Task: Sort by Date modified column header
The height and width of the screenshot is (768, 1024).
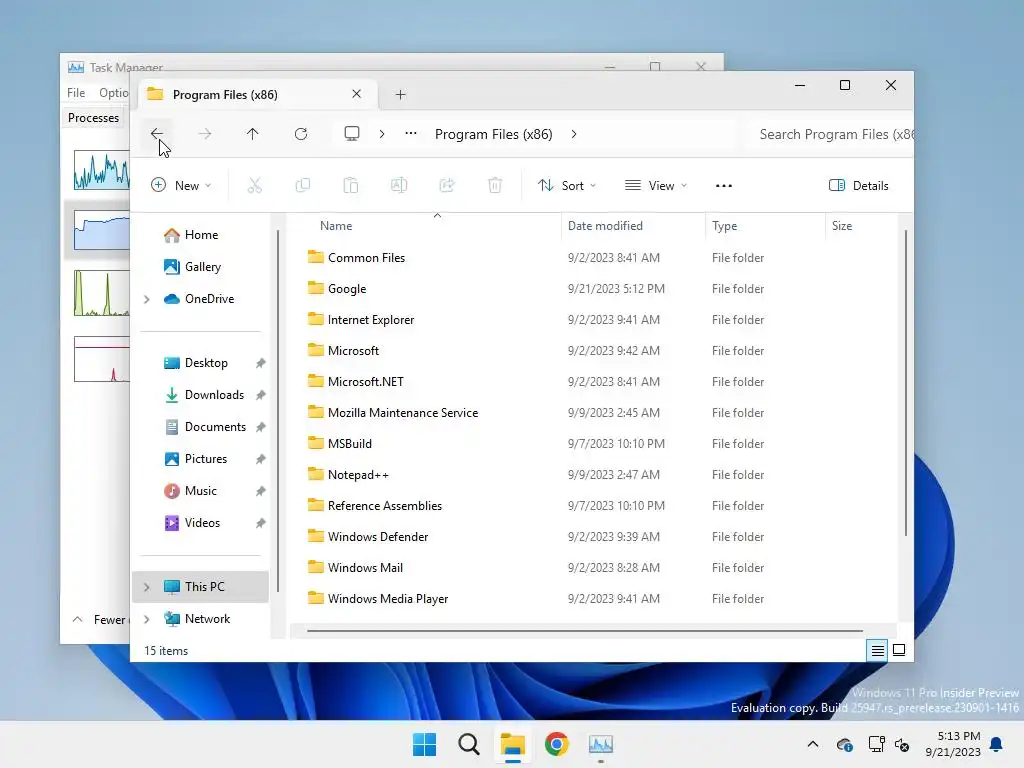Action: click(x=633, y=225)
